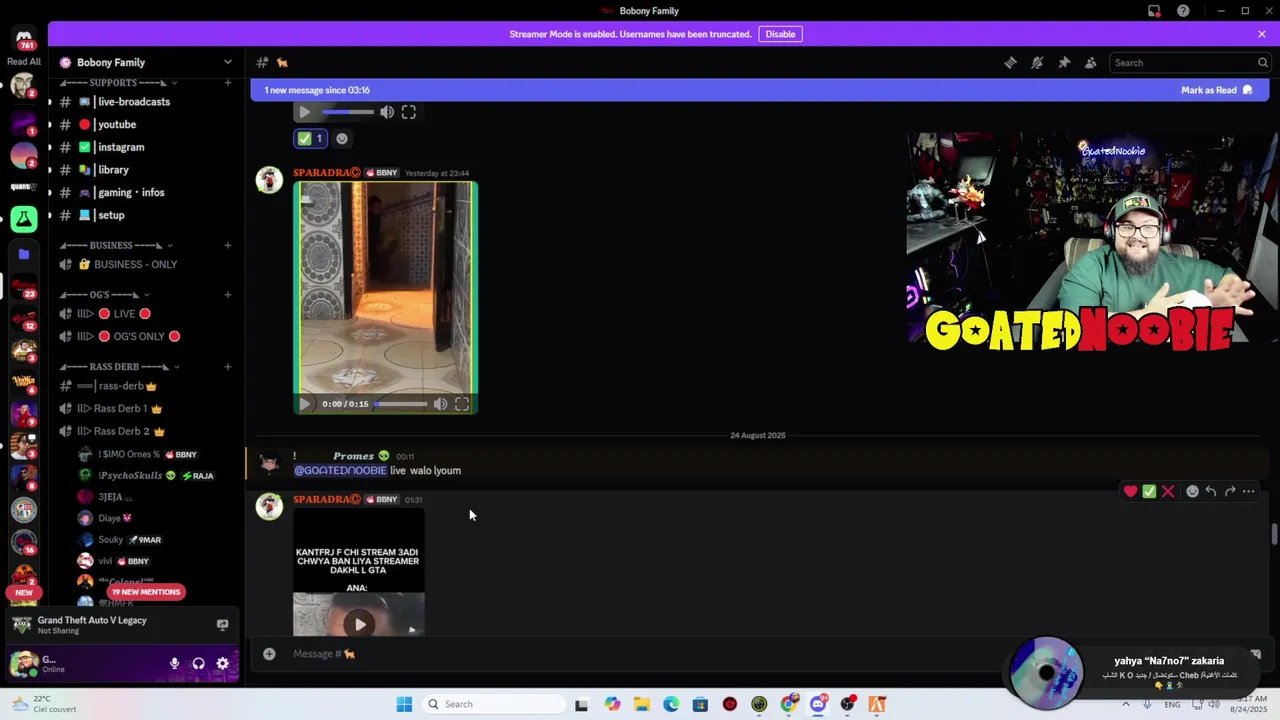1280x720 pixels.
Task: Open notification settings bell icon
Action: coord(1037,62)
